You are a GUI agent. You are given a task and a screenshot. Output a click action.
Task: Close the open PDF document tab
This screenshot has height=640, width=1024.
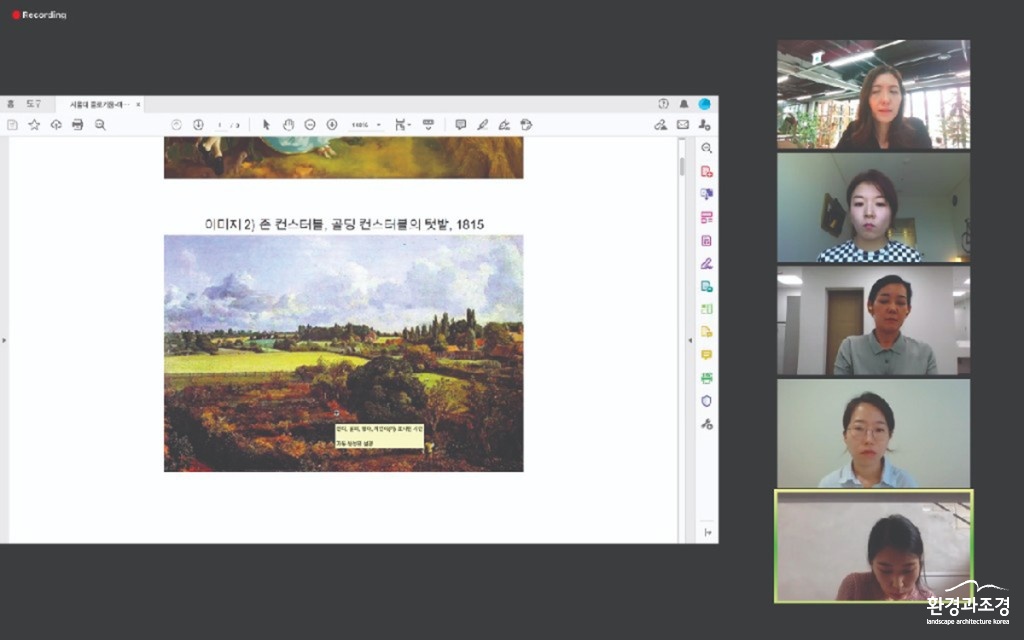tap(138, 104)
